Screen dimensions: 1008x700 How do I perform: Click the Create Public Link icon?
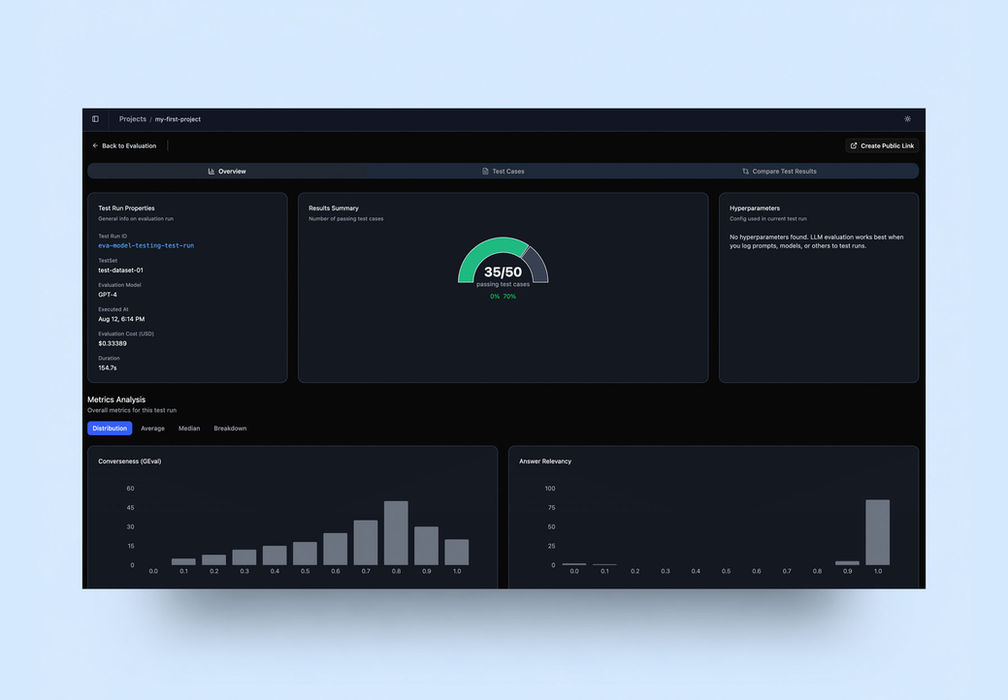854,146
